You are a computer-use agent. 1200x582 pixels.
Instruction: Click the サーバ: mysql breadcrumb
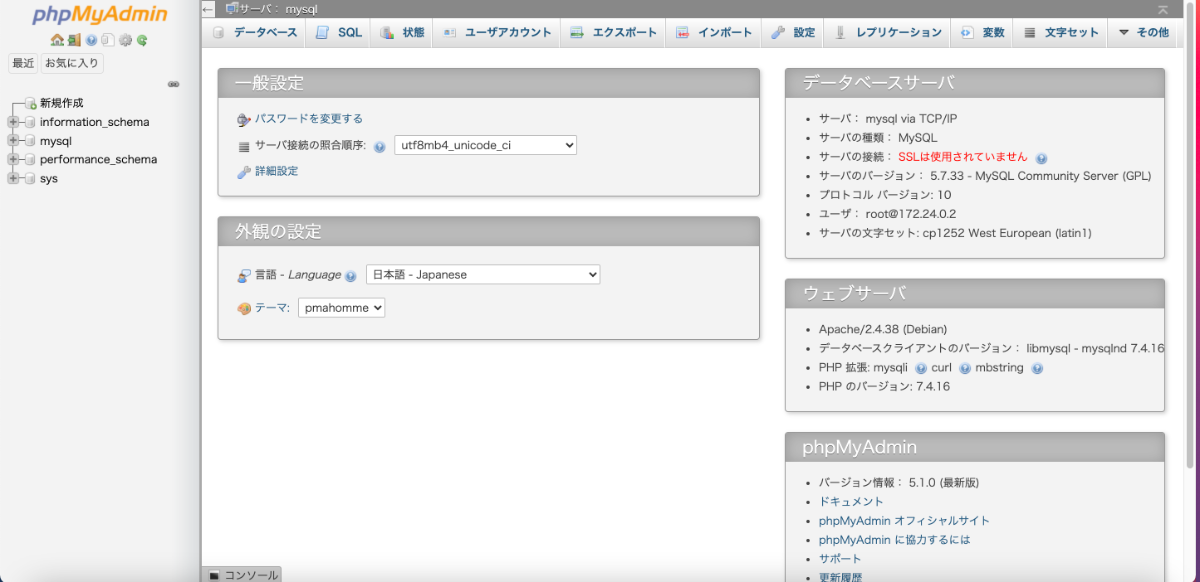click(x=278, y=8)
